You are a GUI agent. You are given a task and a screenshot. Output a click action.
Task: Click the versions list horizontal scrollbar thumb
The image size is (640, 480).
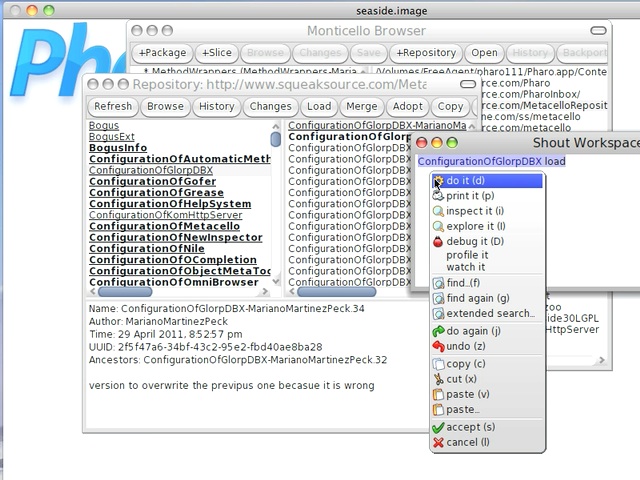(337, 291)
